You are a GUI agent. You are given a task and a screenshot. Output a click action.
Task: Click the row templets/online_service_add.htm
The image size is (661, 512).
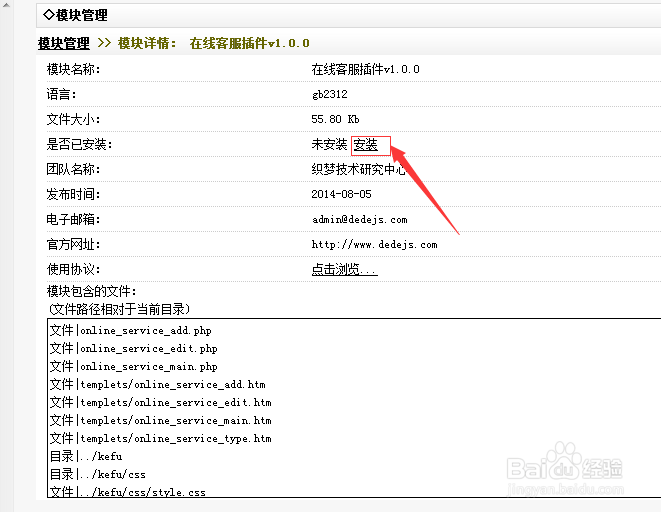coord(158,384)
